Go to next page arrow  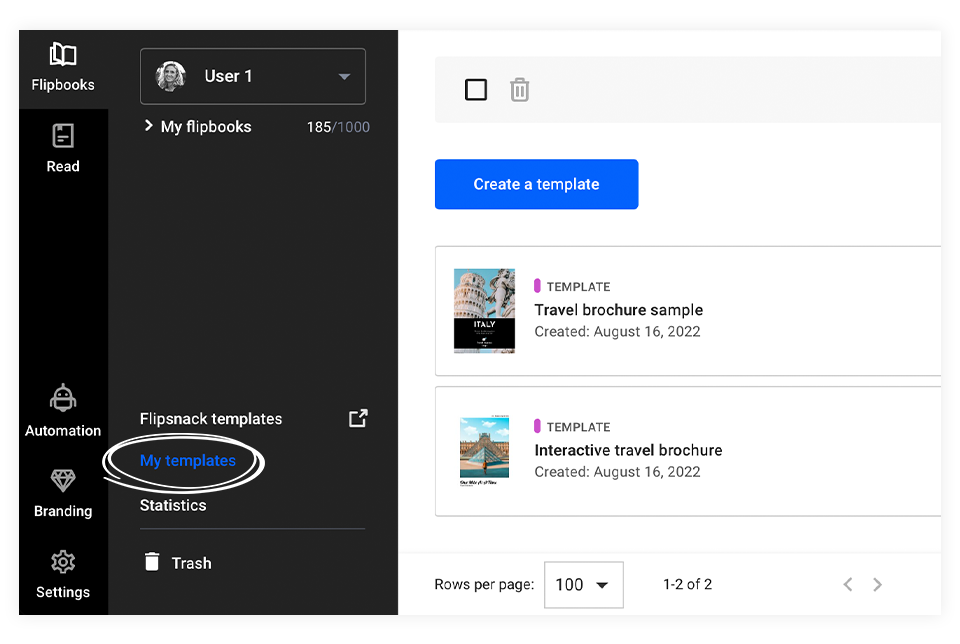(877, 585)
